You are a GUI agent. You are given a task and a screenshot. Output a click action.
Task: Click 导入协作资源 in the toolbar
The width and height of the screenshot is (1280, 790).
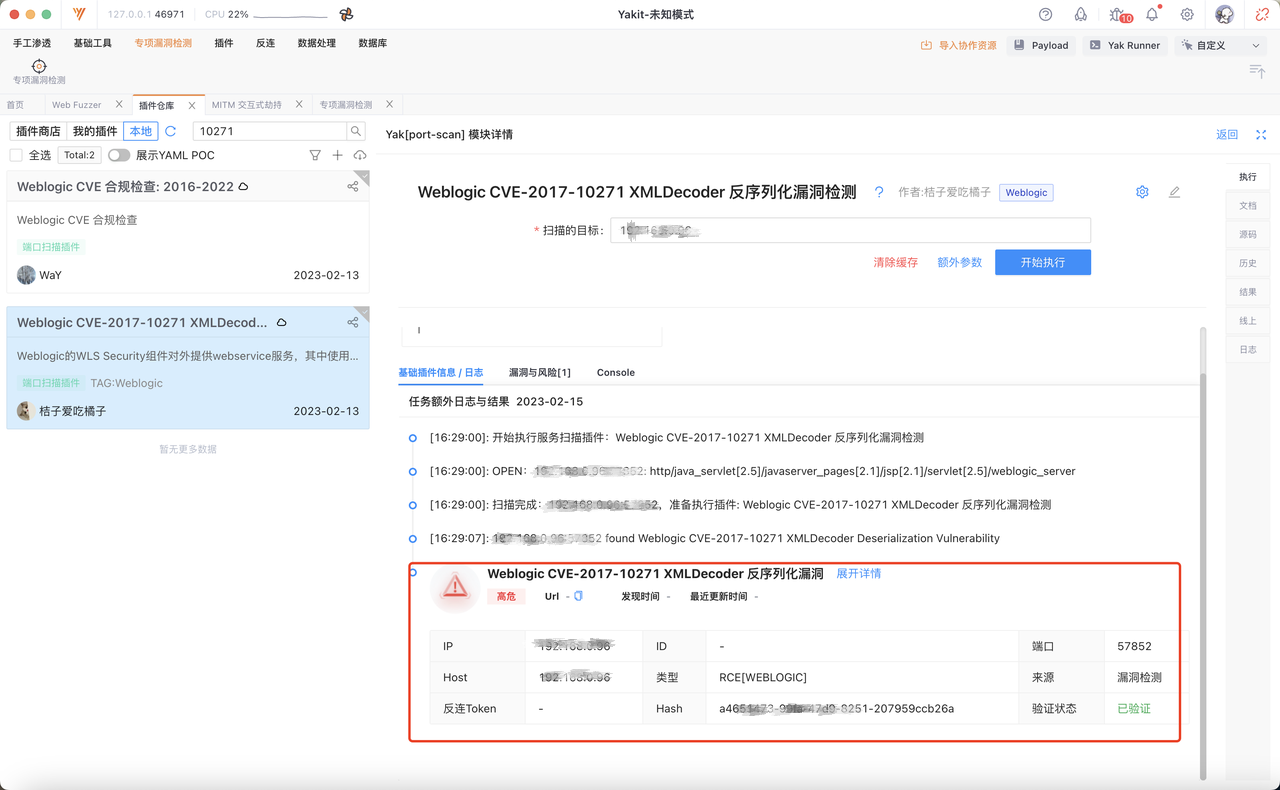(959, 45)
